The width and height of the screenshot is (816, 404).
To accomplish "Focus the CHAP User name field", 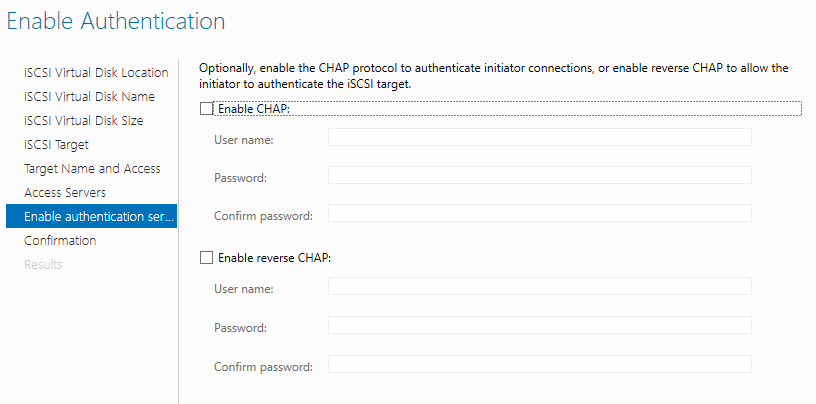I will [x=540, y=137].
